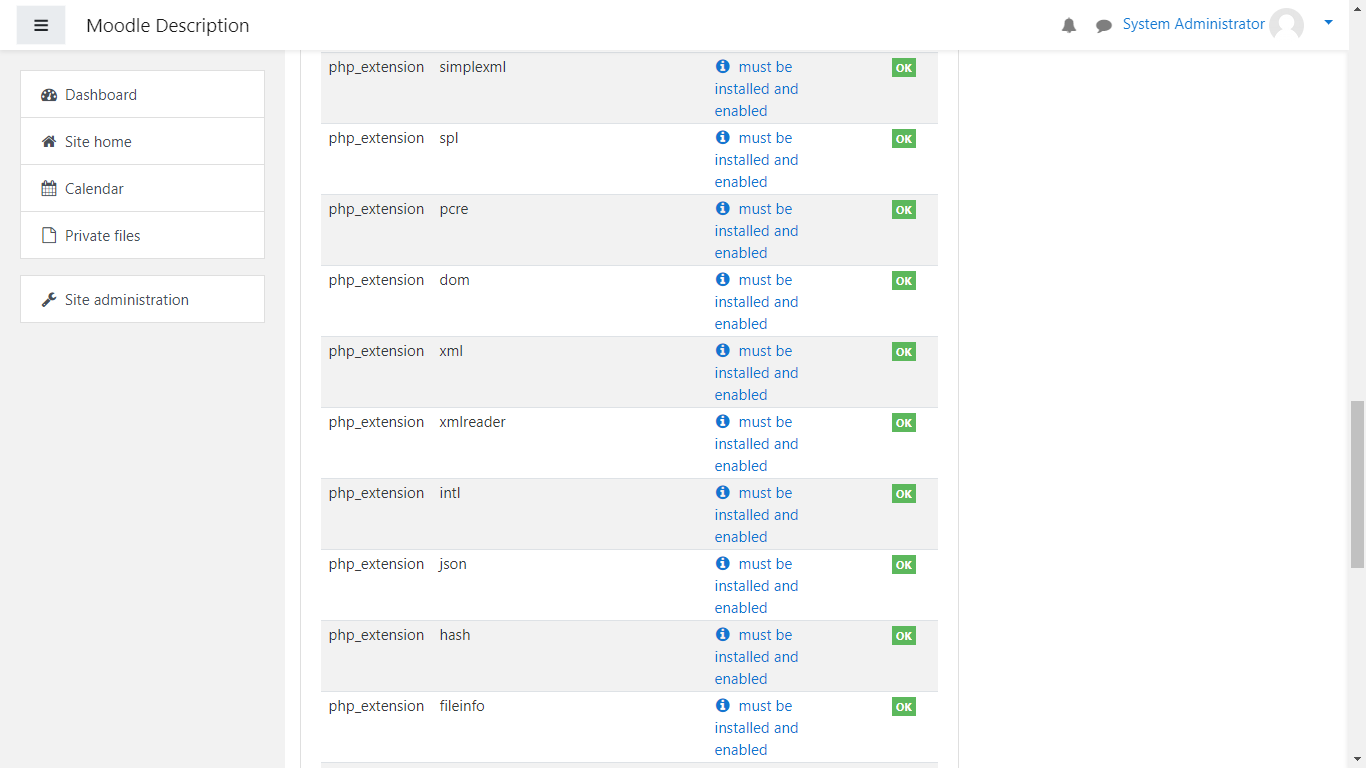Click the info icon for spl extension
The image size is (1366, 768).
point(723,138)
